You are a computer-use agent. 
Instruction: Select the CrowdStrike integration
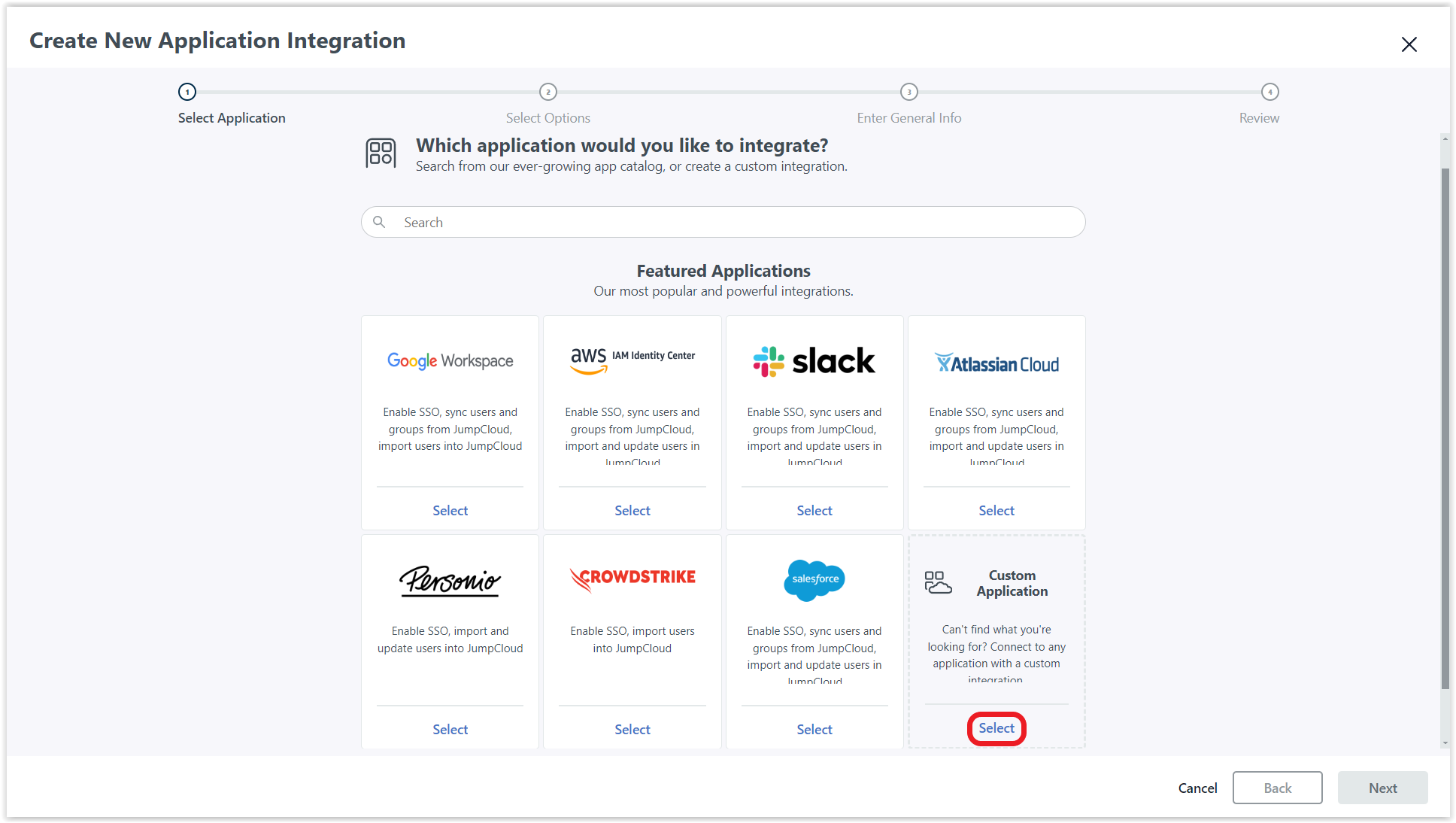632,730
